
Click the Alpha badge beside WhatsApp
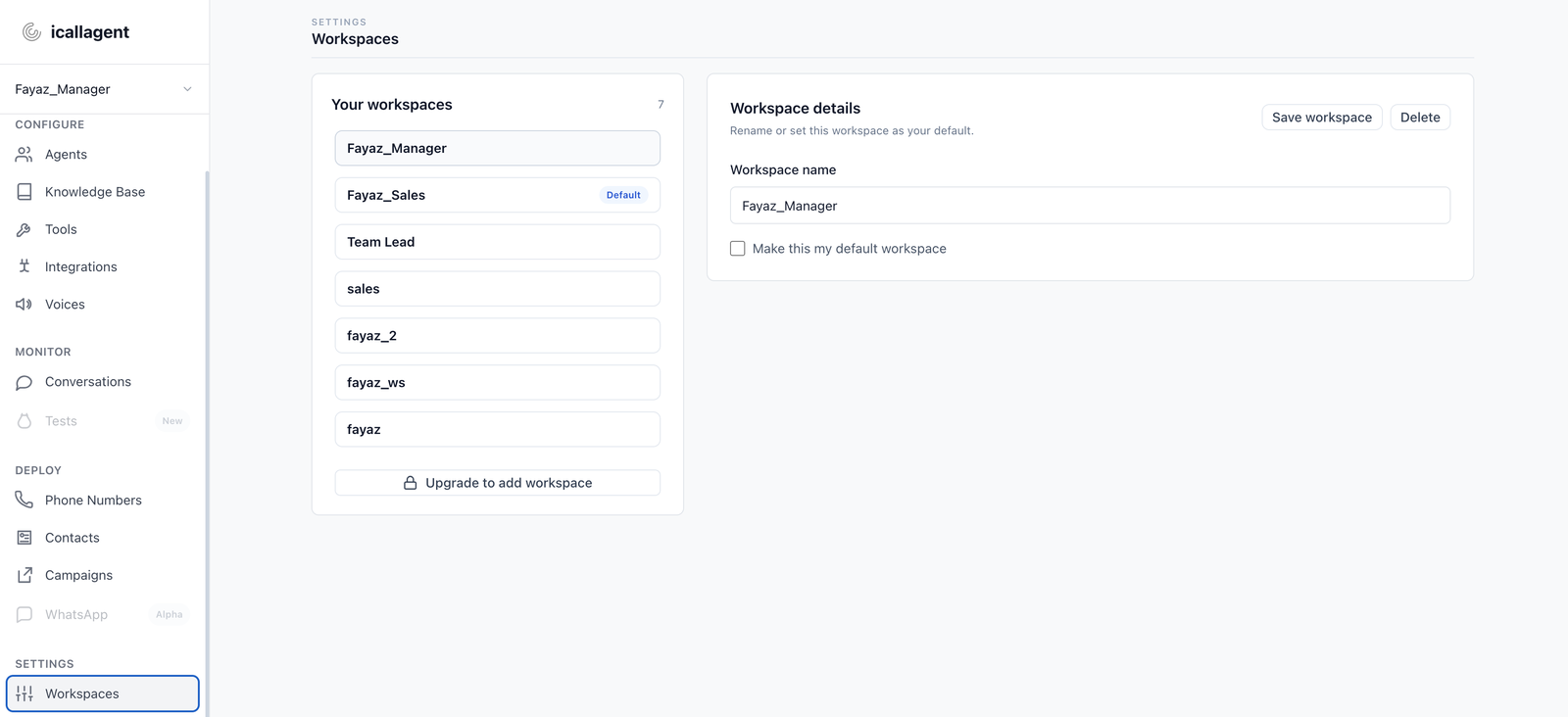pos(170,615)
